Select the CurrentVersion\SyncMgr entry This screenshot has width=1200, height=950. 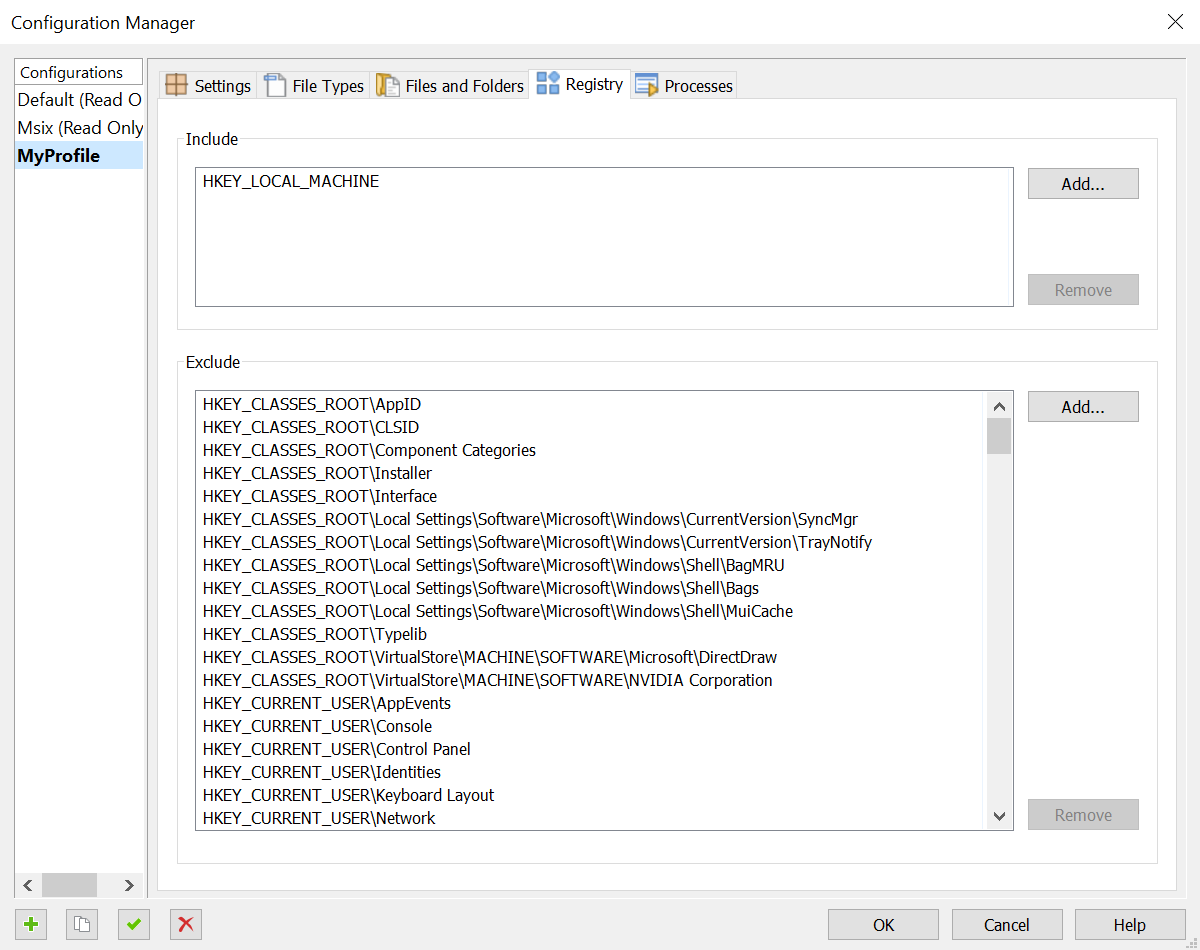[x=530, y=520]
